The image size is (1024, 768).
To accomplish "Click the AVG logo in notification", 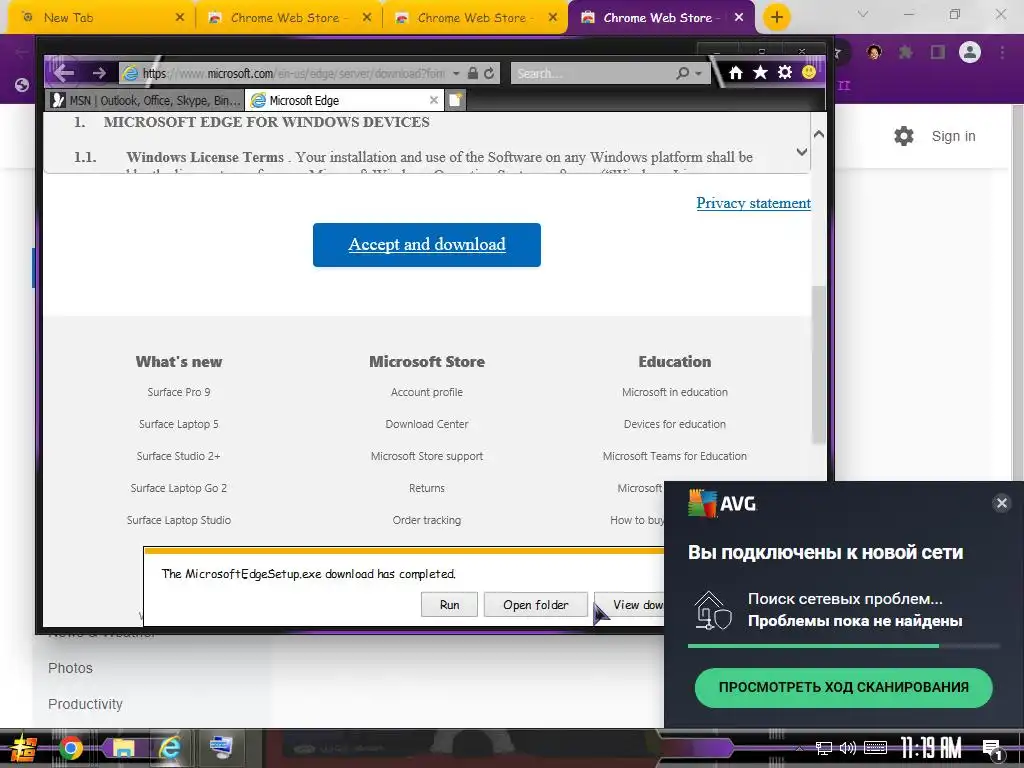I will pyautogui.click(x=722, y=504).
